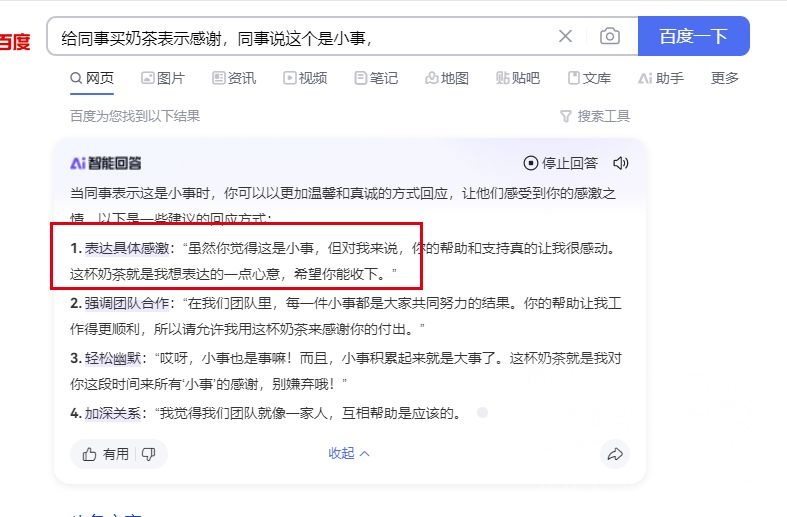Expand the 更多 menu
787x517 pixels.
click(x=725, y=78)
